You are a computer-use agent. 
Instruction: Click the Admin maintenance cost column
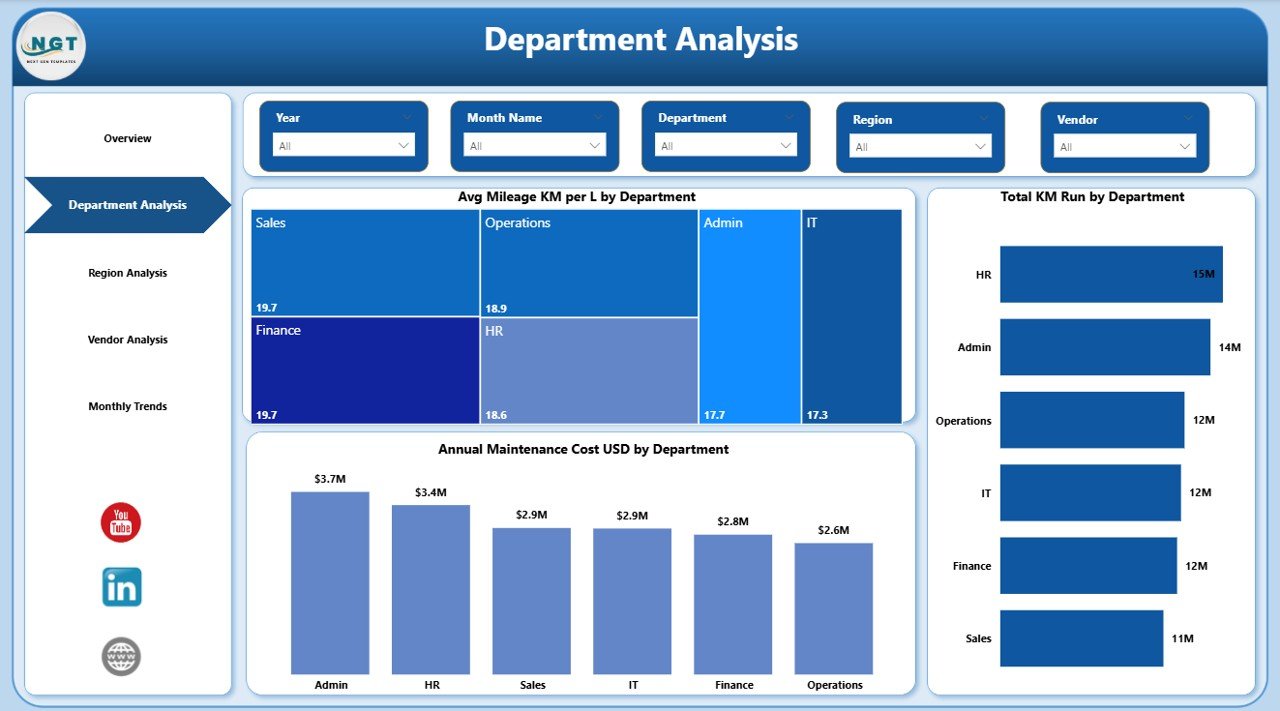[x=330, y=580]
